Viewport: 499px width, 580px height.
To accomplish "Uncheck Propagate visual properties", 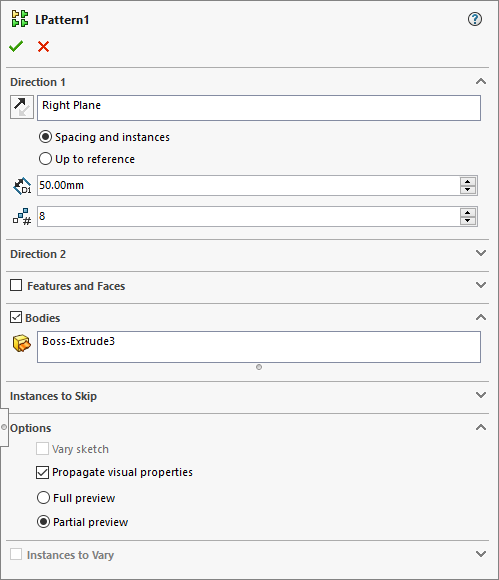I will click(x=42, y=472).
